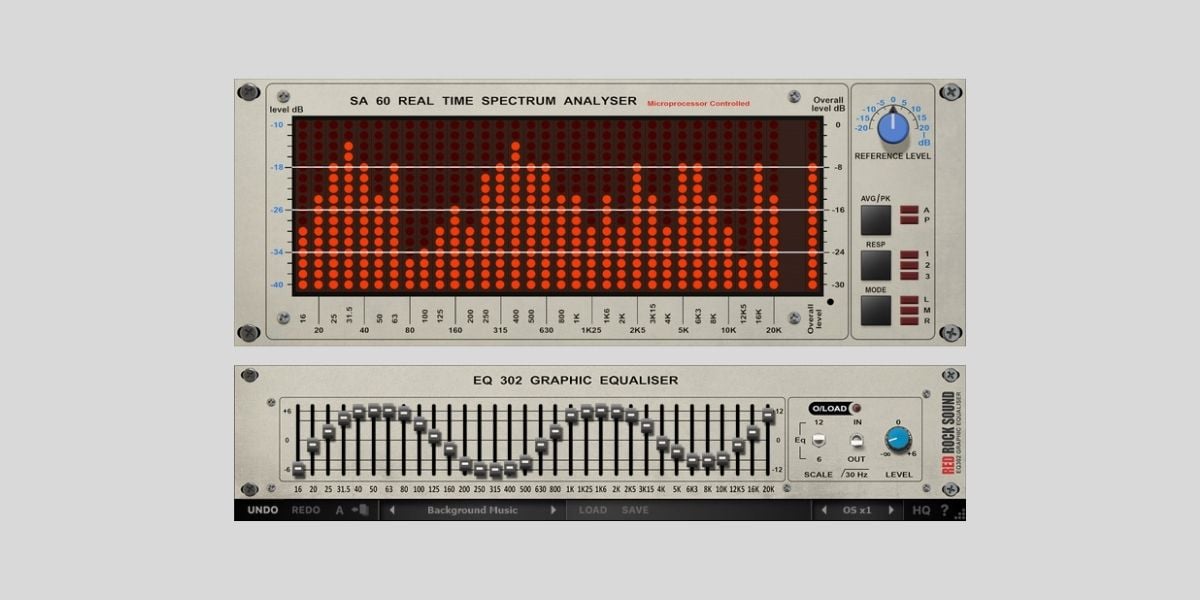The height and width of the screenshot is (600, 1200).
Task: Click the red Microprocessor Controlled text
Action: click(x=698, y=103)
